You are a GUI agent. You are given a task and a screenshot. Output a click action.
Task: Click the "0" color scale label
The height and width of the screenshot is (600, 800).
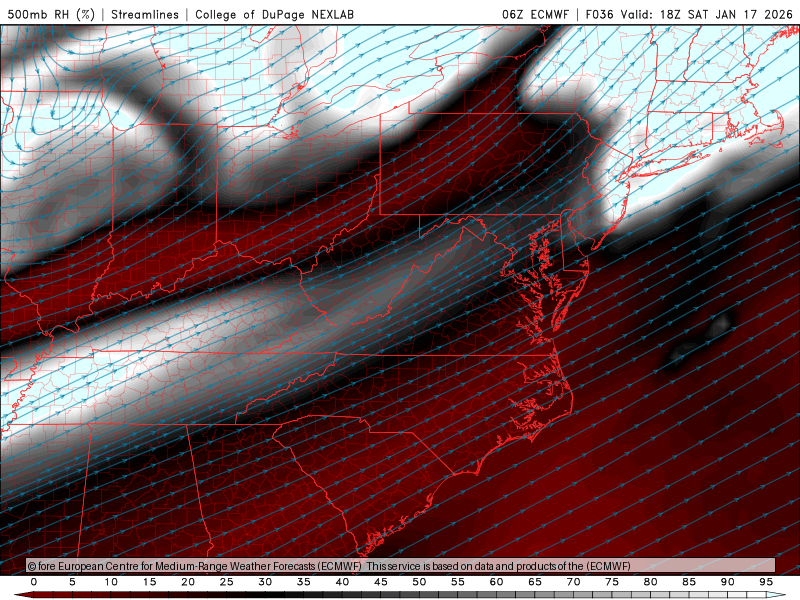click(x=34, y=582)
